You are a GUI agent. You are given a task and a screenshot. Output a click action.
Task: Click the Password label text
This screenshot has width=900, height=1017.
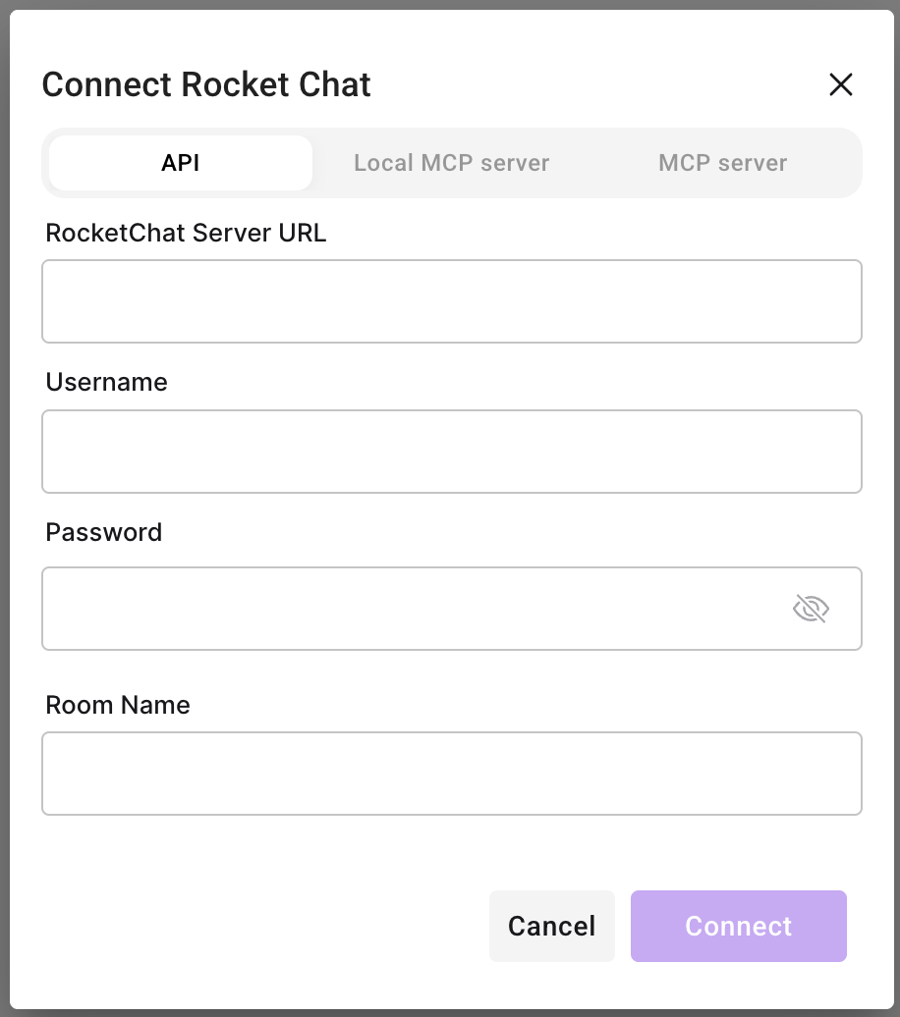[x=104, y=532]
